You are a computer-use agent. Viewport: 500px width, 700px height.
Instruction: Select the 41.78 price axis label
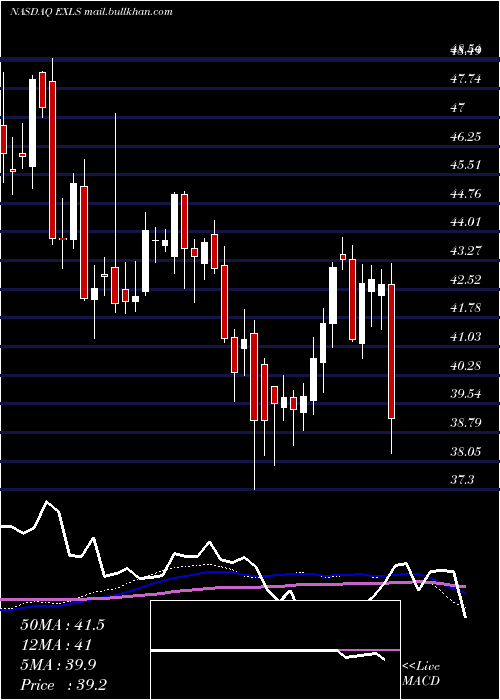(466, 308)
